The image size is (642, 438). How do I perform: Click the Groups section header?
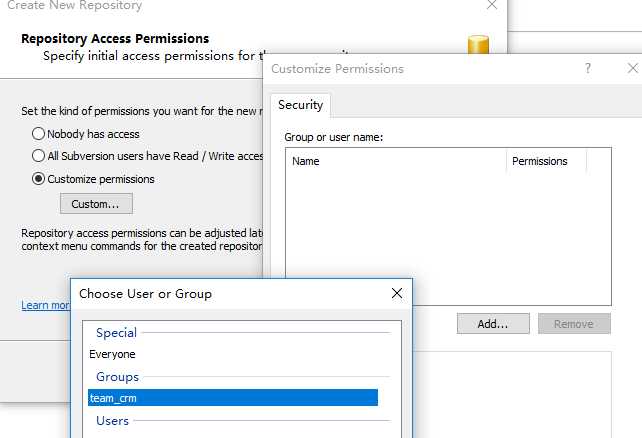click(117, 377)
